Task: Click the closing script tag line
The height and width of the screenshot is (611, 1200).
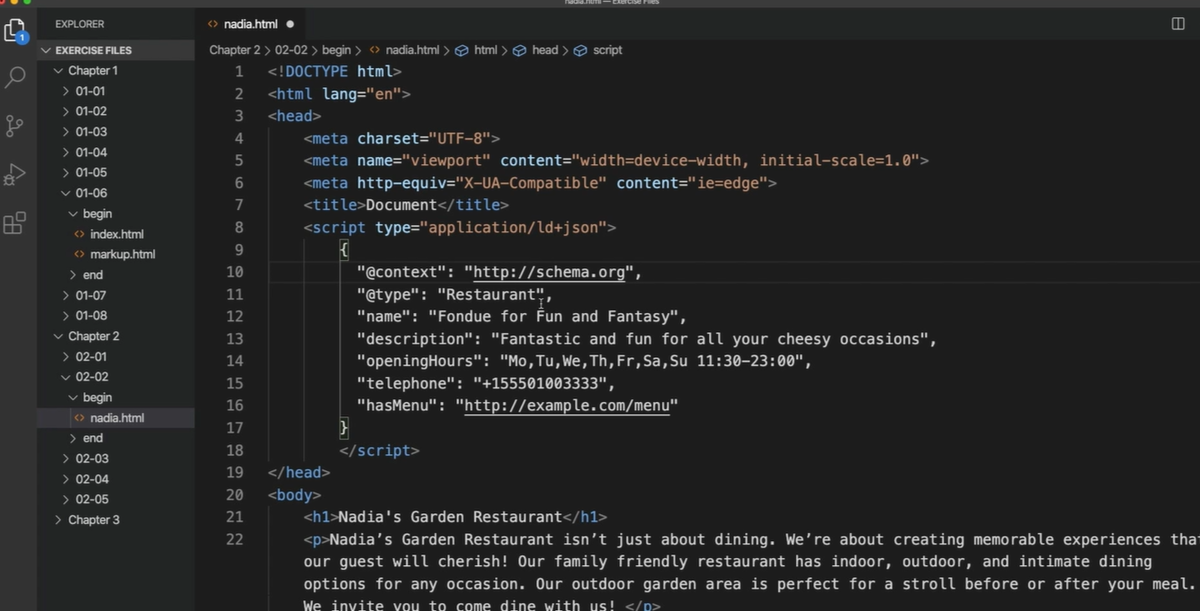Action: pos(379,450)
